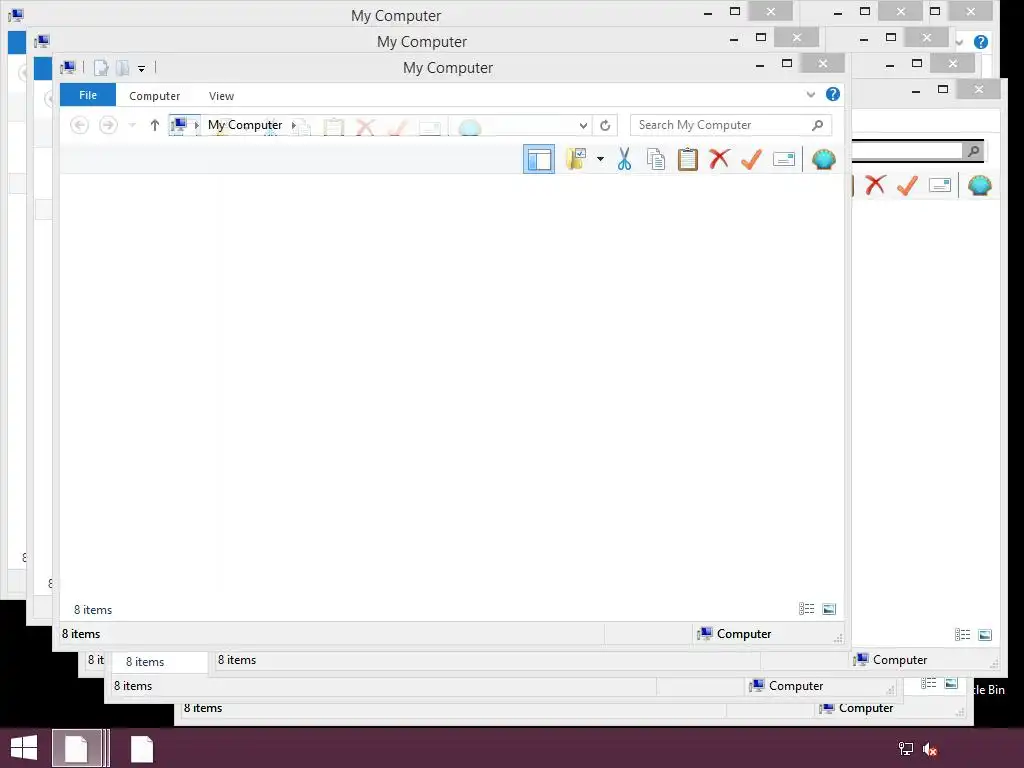
Task: Click the Cut scissors icon in front window
Action: click(624, 159)
